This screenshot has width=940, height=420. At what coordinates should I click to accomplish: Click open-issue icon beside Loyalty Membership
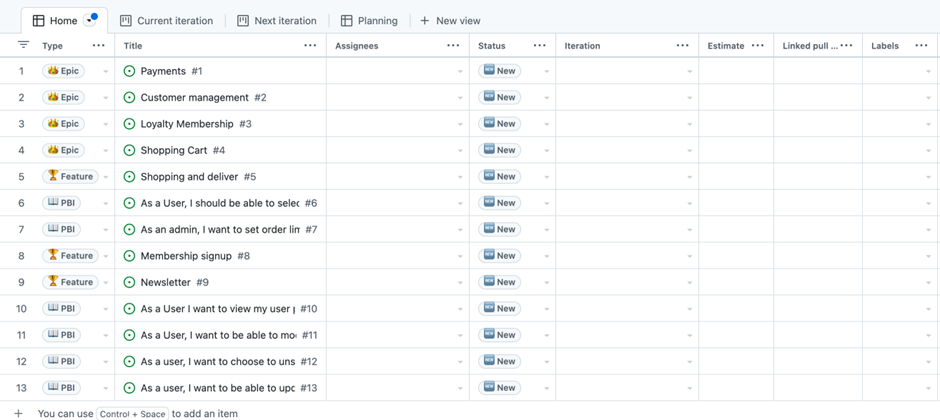129,123
